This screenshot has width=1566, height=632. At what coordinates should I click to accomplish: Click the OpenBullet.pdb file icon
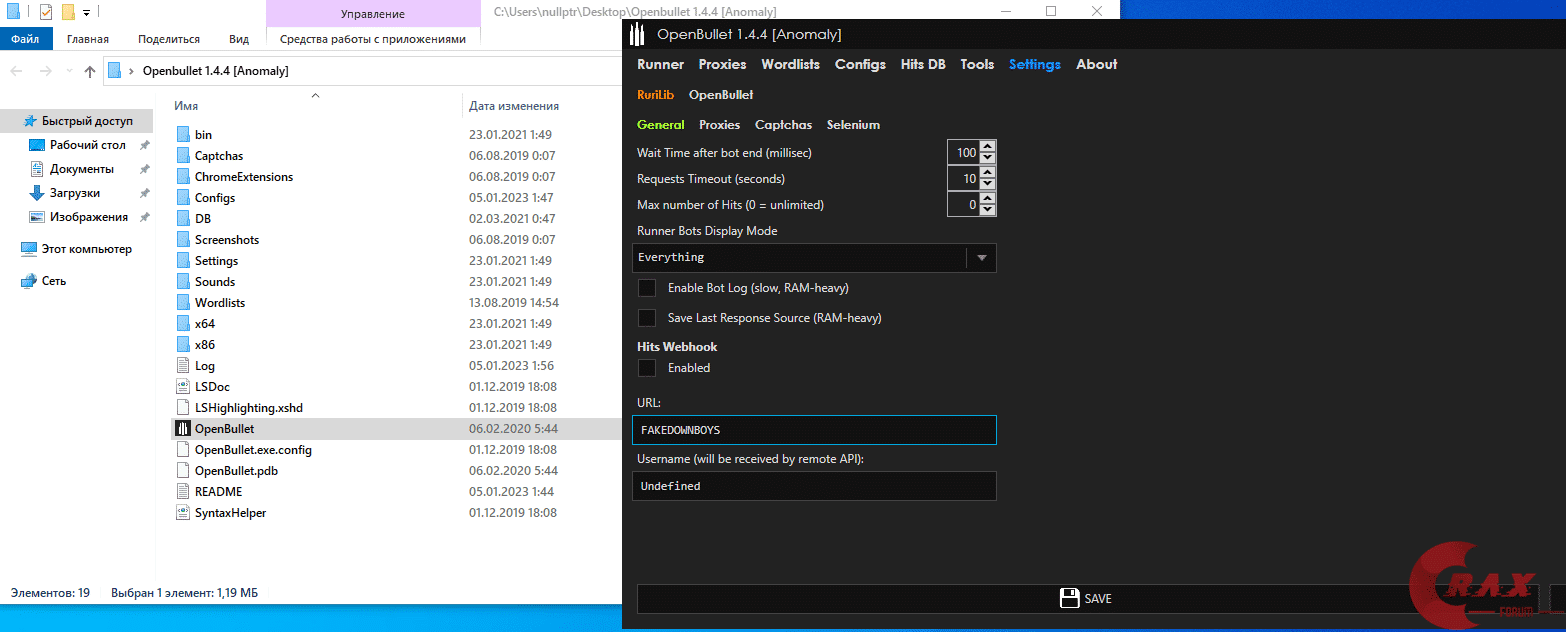coord(183,470)
